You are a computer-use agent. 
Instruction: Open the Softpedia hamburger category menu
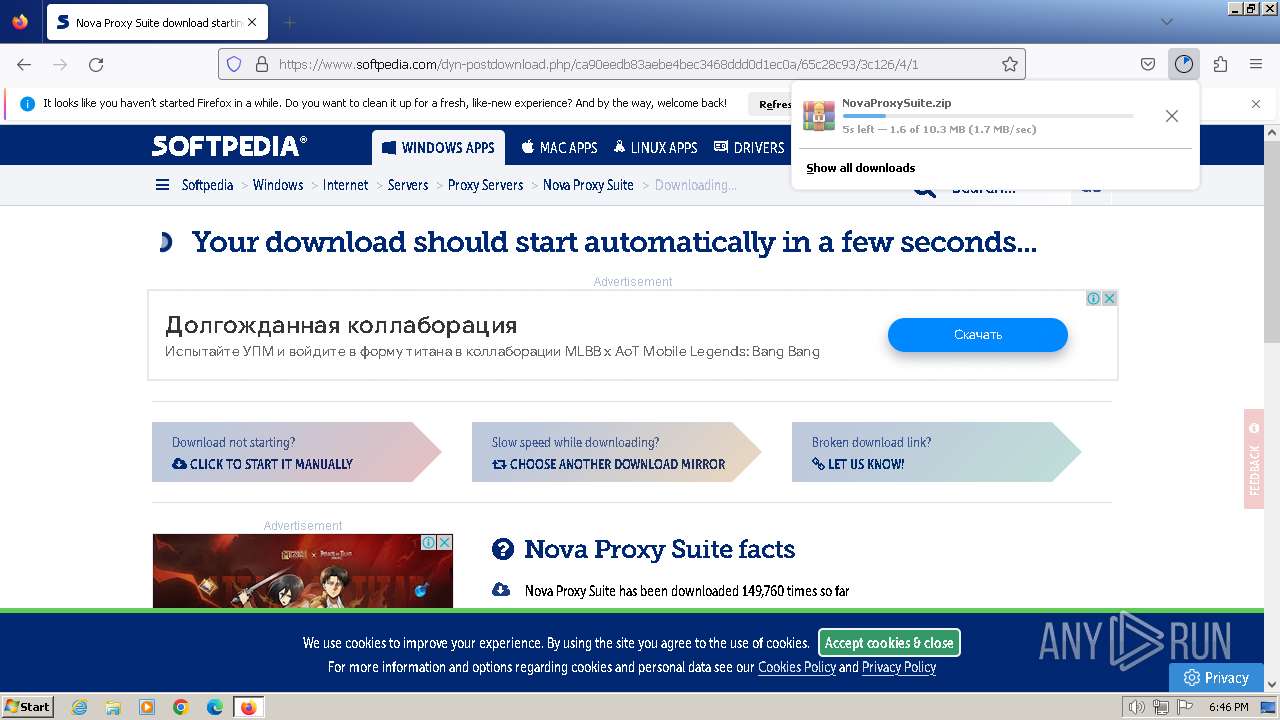tap(162, 185)
